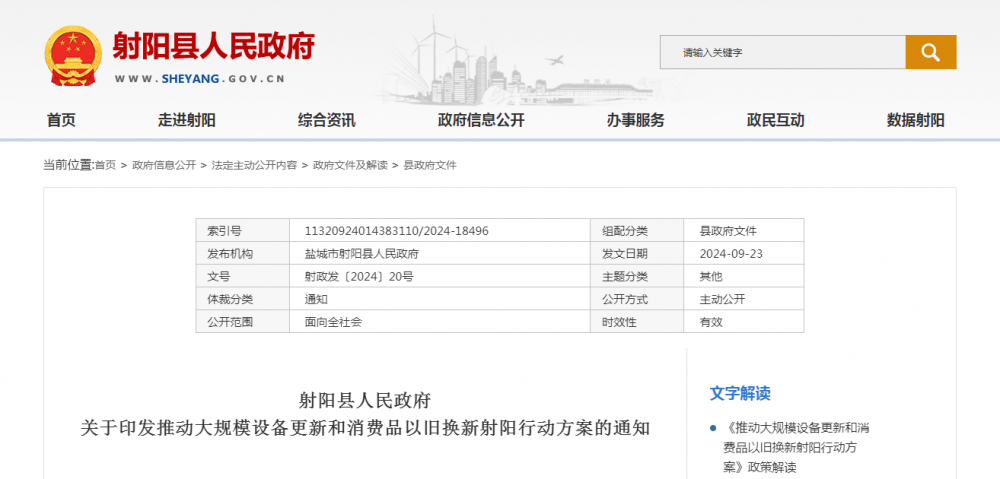Screen dimensions: 1000x479
Task: Click the 主动公开 cell
Action: (723, 299)
